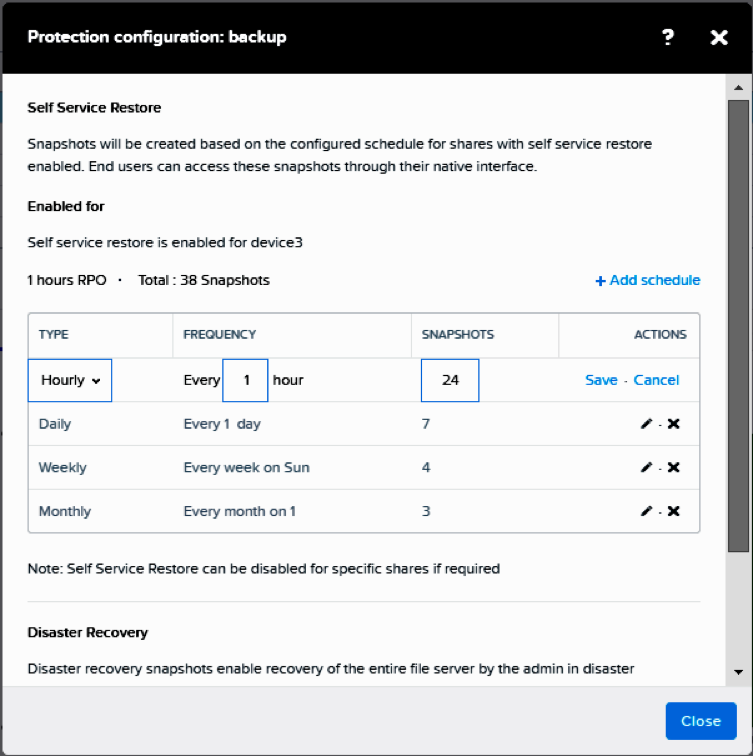Click the scrollbar up arrow

(x=739, y=87)
